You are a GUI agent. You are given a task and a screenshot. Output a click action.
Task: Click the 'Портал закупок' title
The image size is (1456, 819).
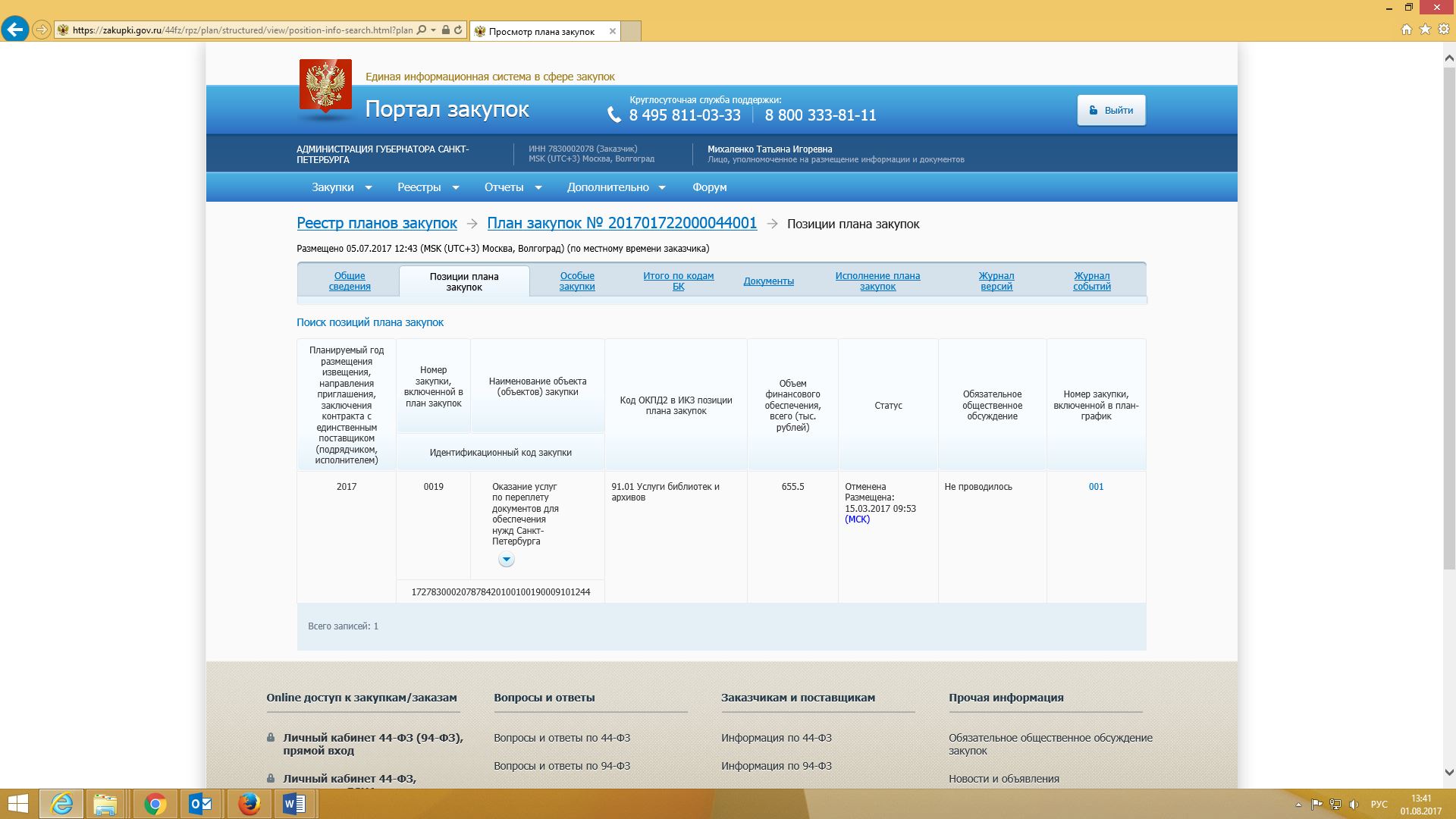pos(447,109)
